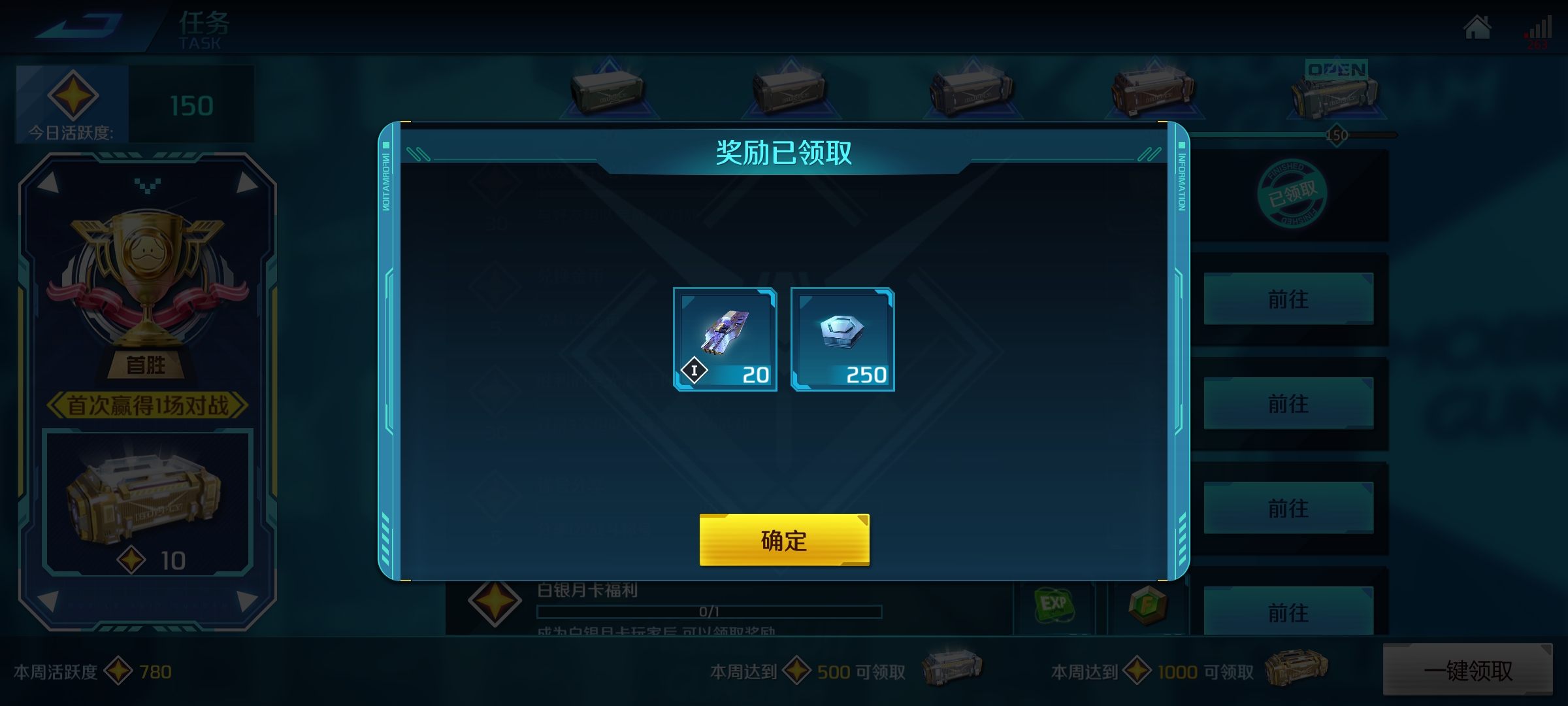Select the weapon reward icon showing 20

(725, 339)
